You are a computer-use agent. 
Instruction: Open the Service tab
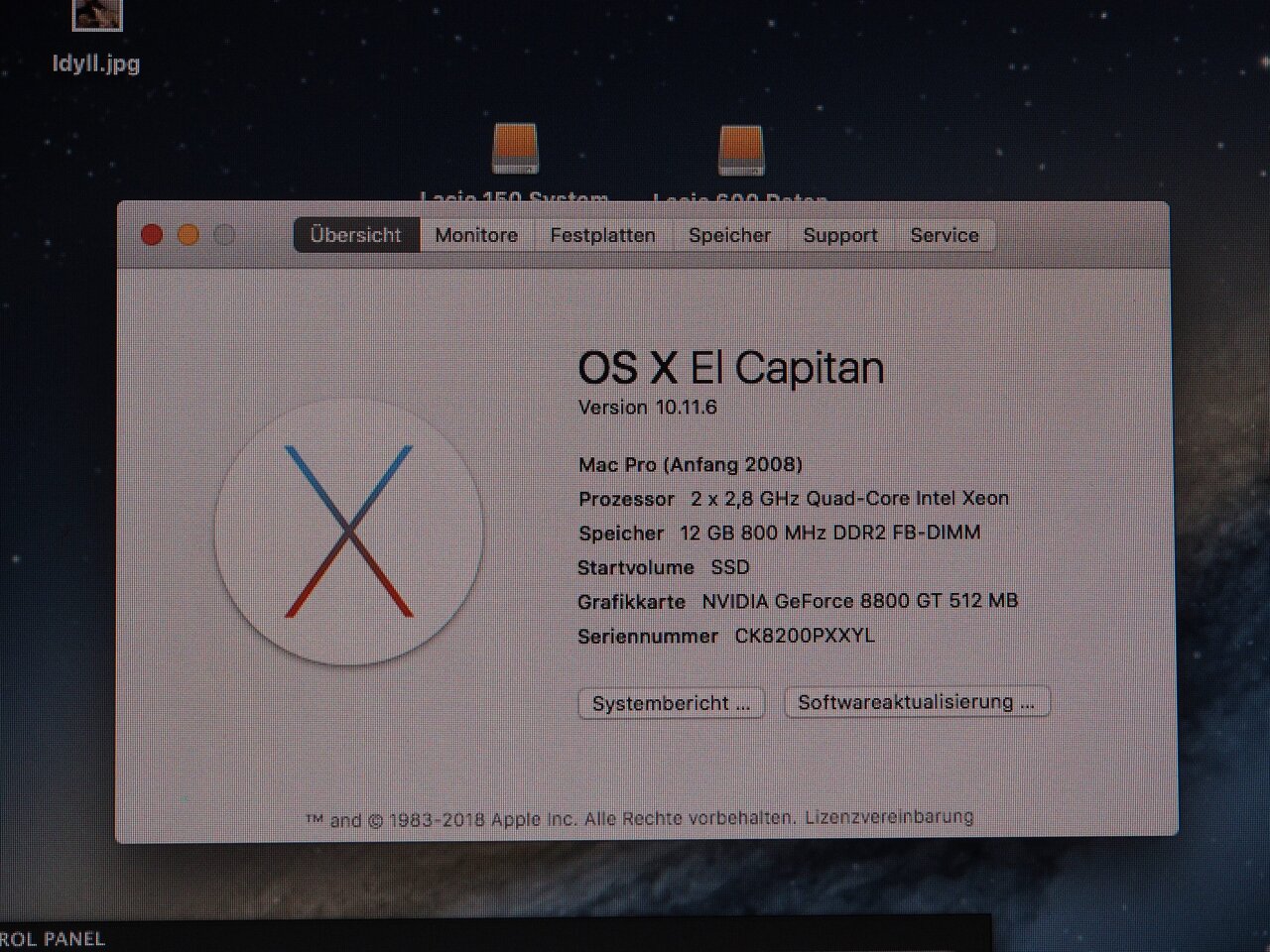pyautogui.click(x=945, y=235)
